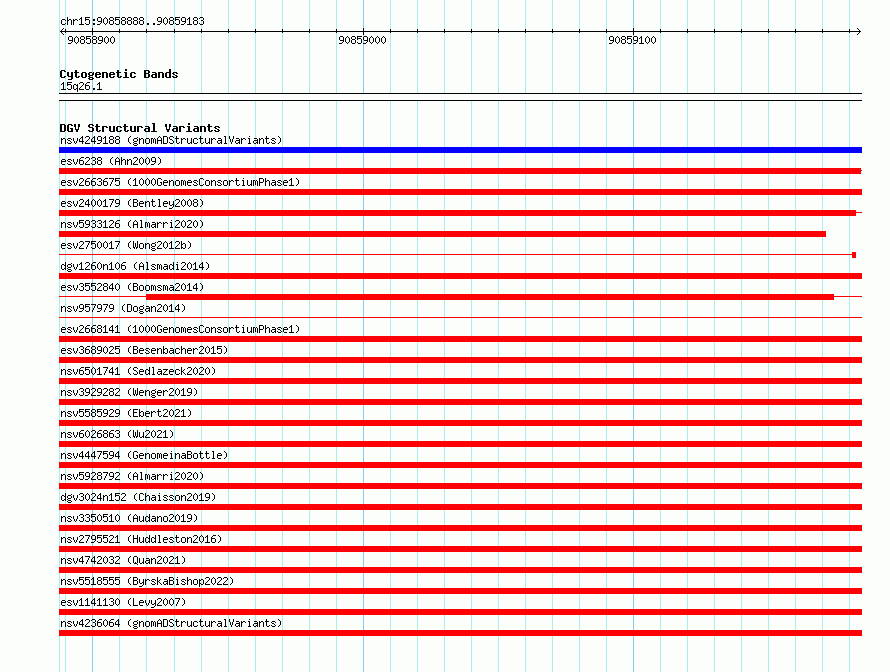
Task: Click small red block of esv2750017
Action: 854,255
